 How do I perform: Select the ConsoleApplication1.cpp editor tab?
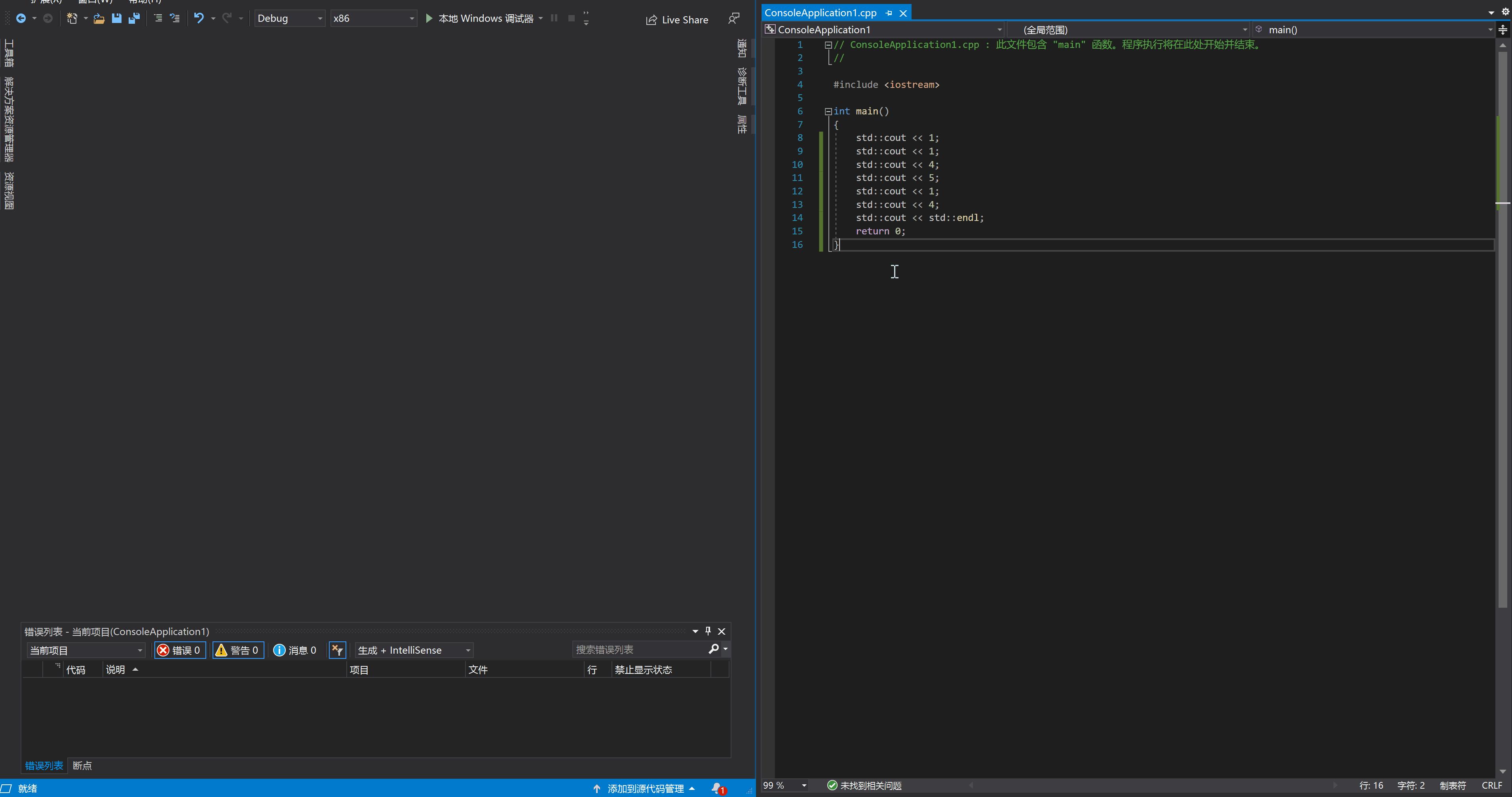[820, 12]
